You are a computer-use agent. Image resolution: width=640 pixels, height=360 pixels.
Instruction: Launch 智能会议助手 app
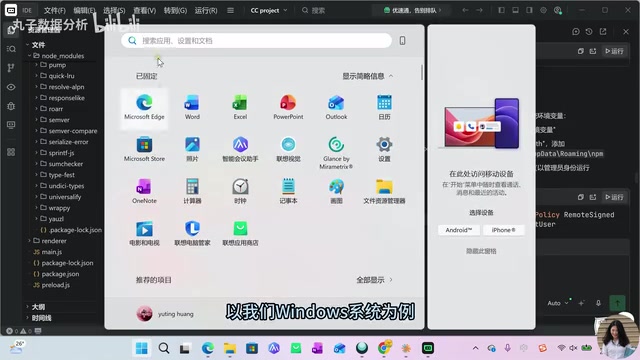240,149
